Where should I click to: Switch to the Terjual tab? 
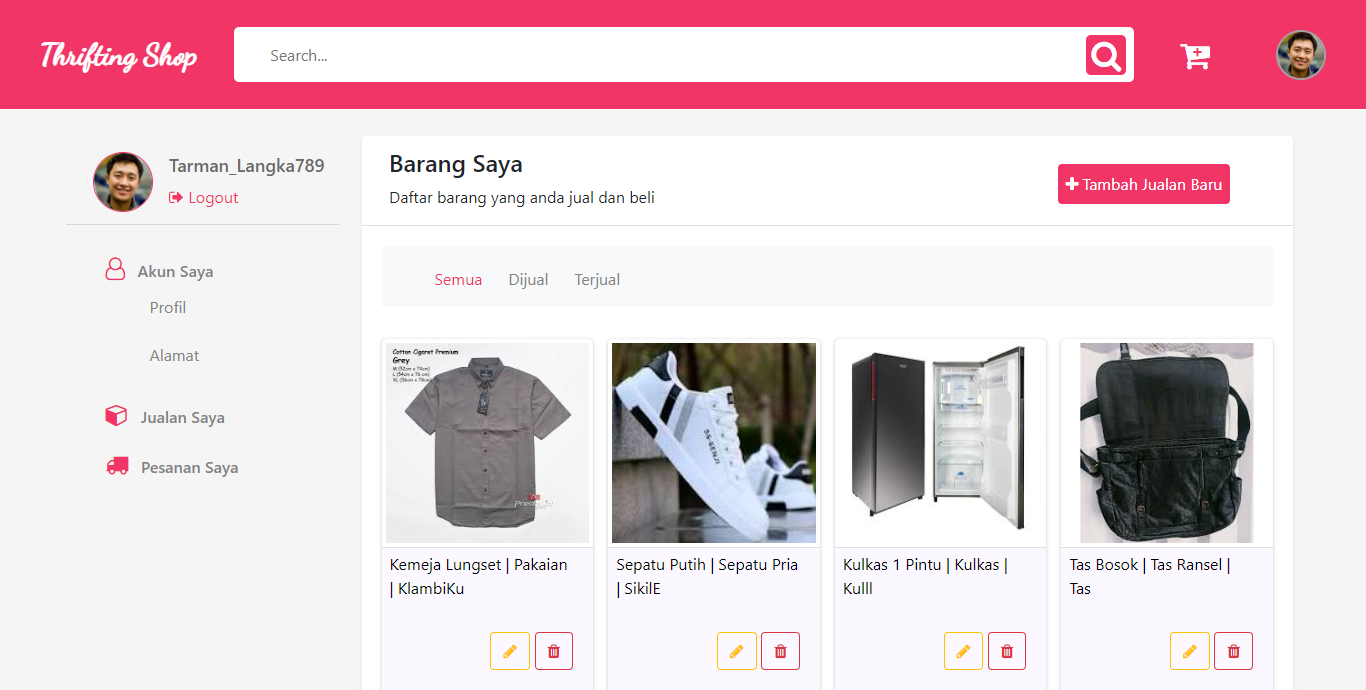(597, 280)
